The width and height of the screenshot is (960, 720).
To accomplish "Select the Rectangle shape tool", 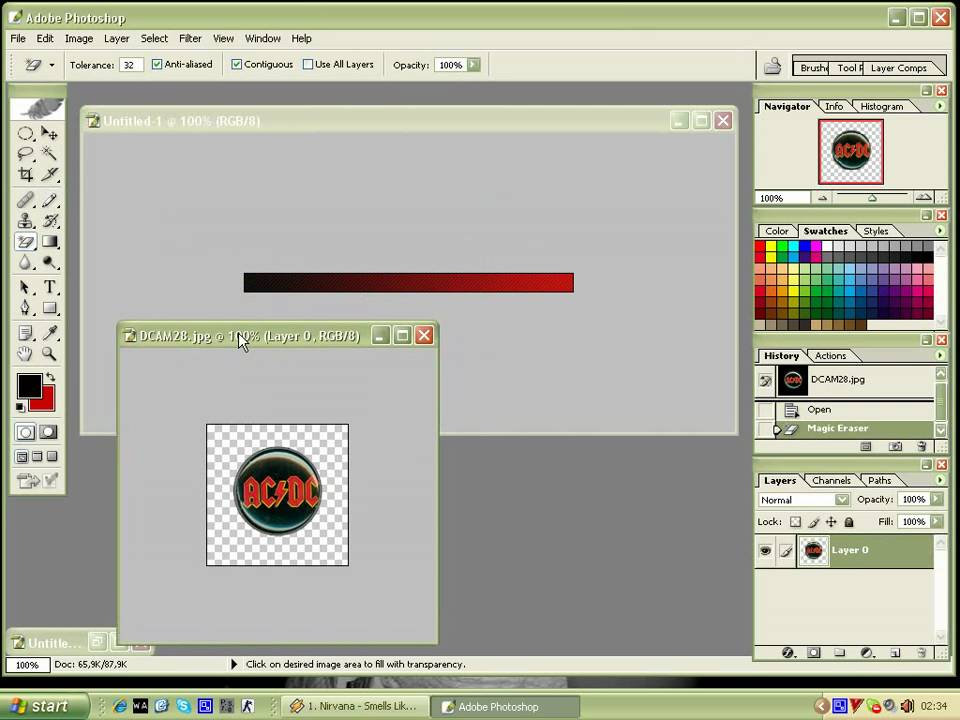I will pos(50,308).
